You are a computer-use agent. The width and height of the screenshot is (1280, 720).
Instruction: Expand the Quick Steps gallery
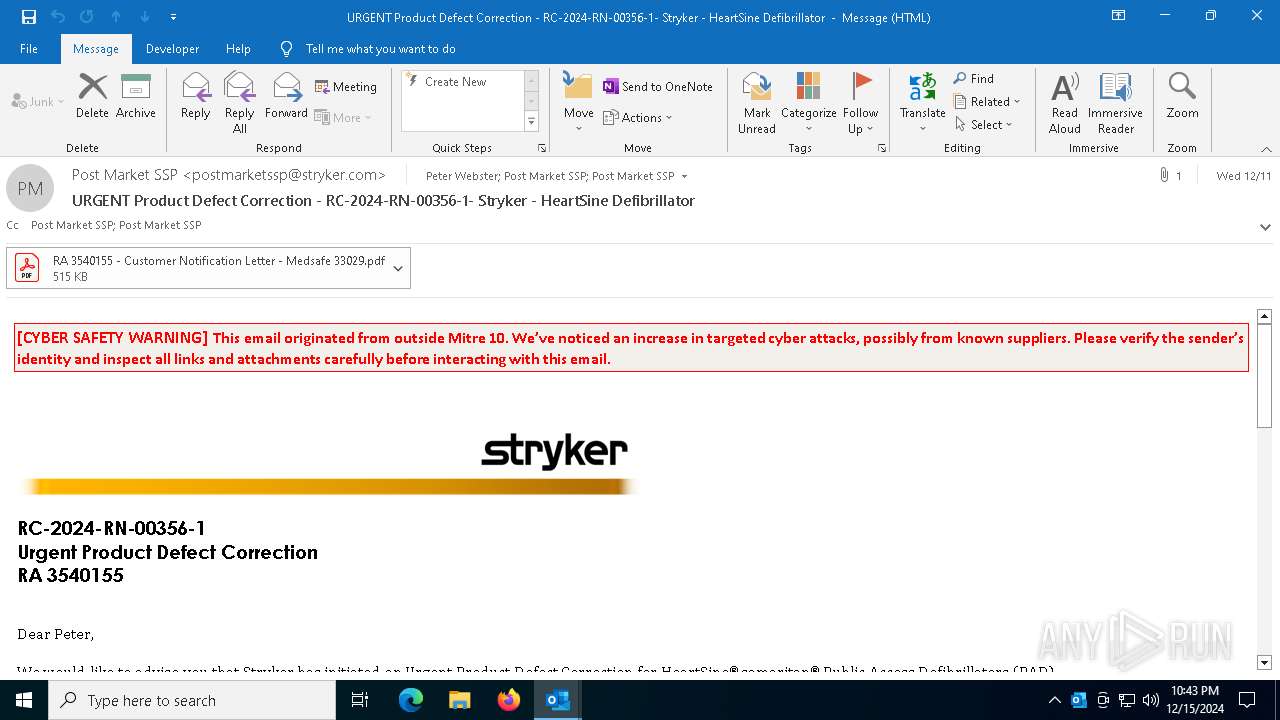pos(531,122)
